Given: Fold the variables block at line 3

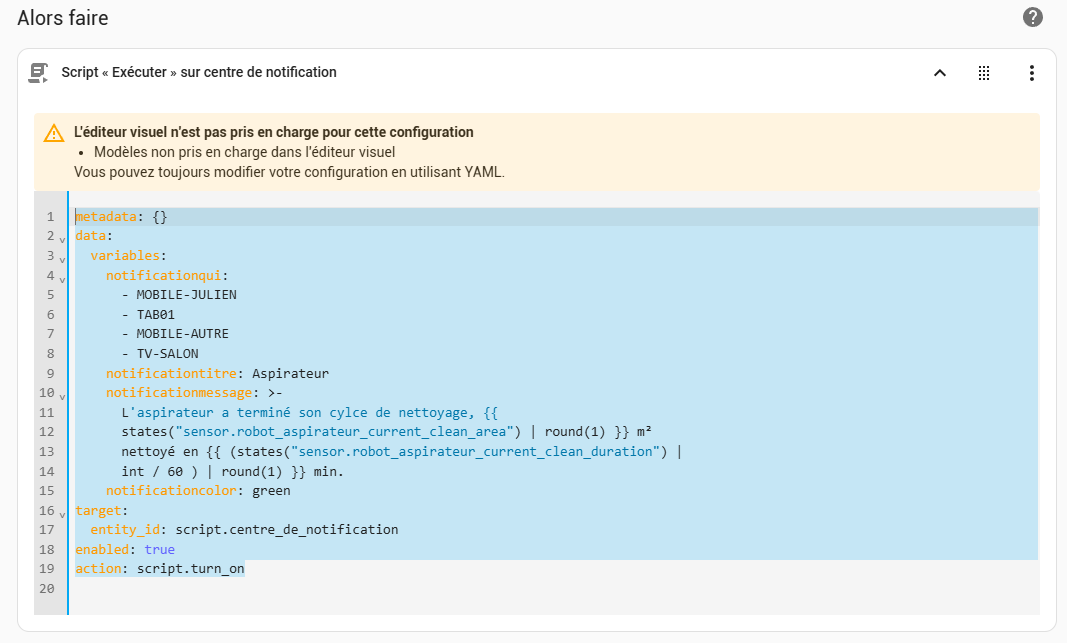Looking at the screenshot, I should [x=62, y=259].
